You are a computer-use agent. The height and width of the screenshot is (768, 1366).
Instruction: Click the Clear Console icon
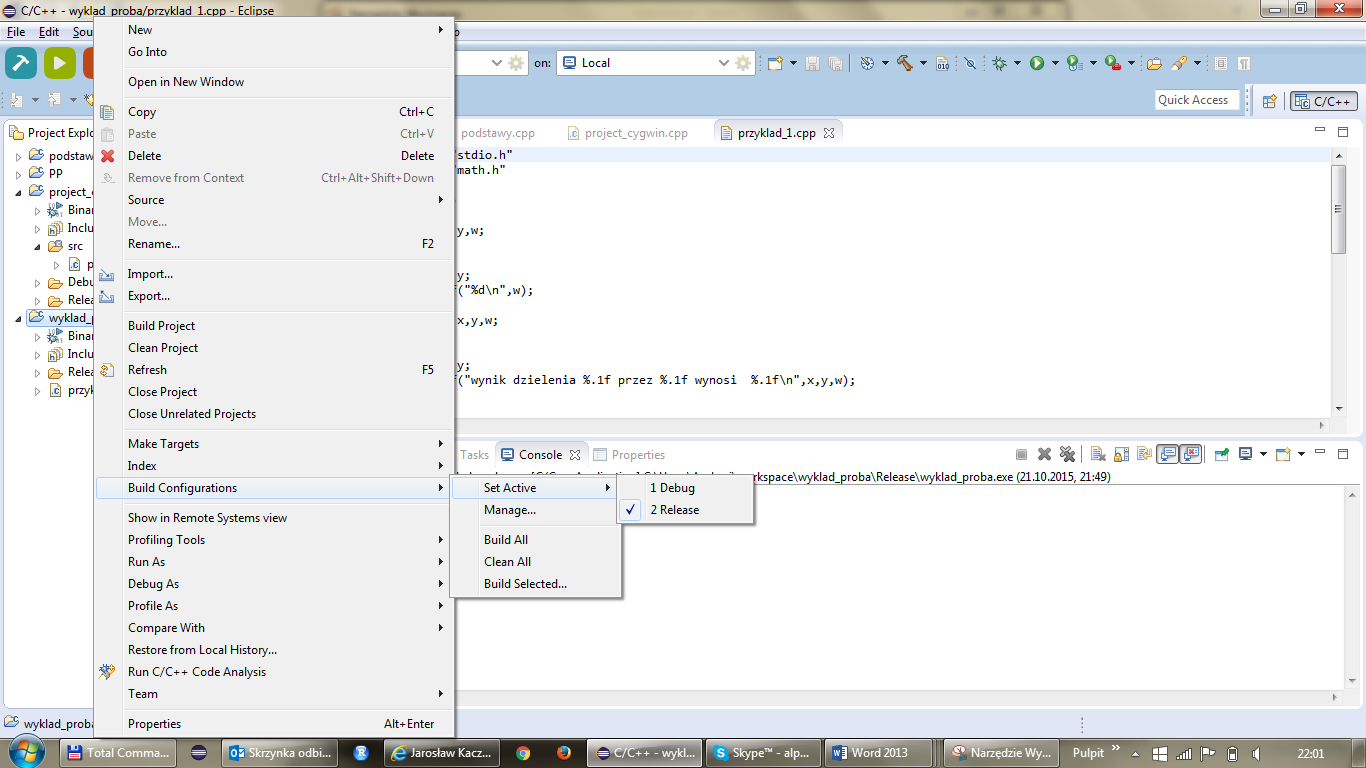click(x=1097, y=454)
